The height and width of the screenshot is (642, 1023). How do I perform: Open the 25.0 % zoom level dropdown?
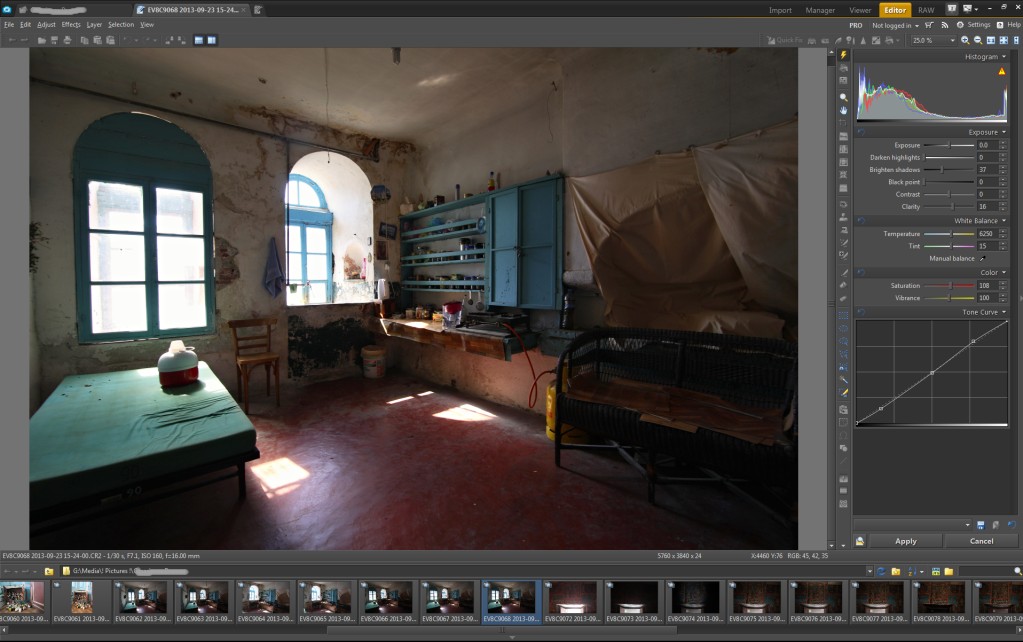pyautogui.click(x=952, y=40)
